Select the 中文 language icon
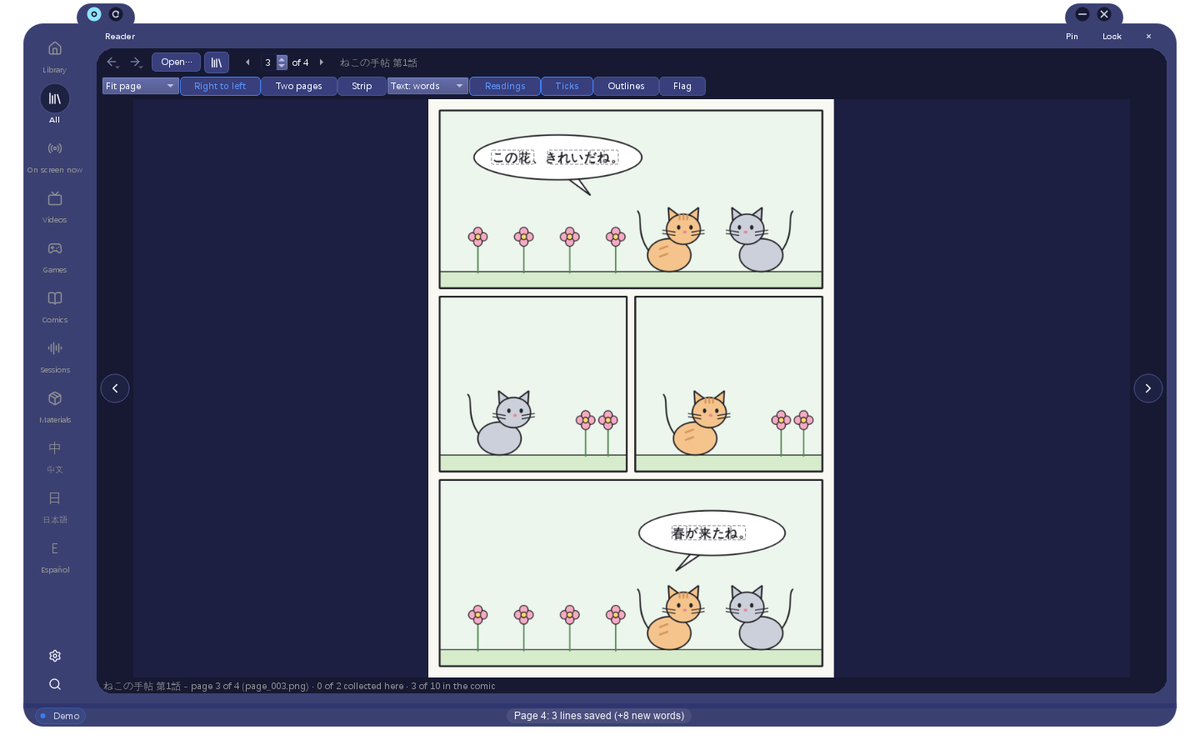 (x=55, y=448)
